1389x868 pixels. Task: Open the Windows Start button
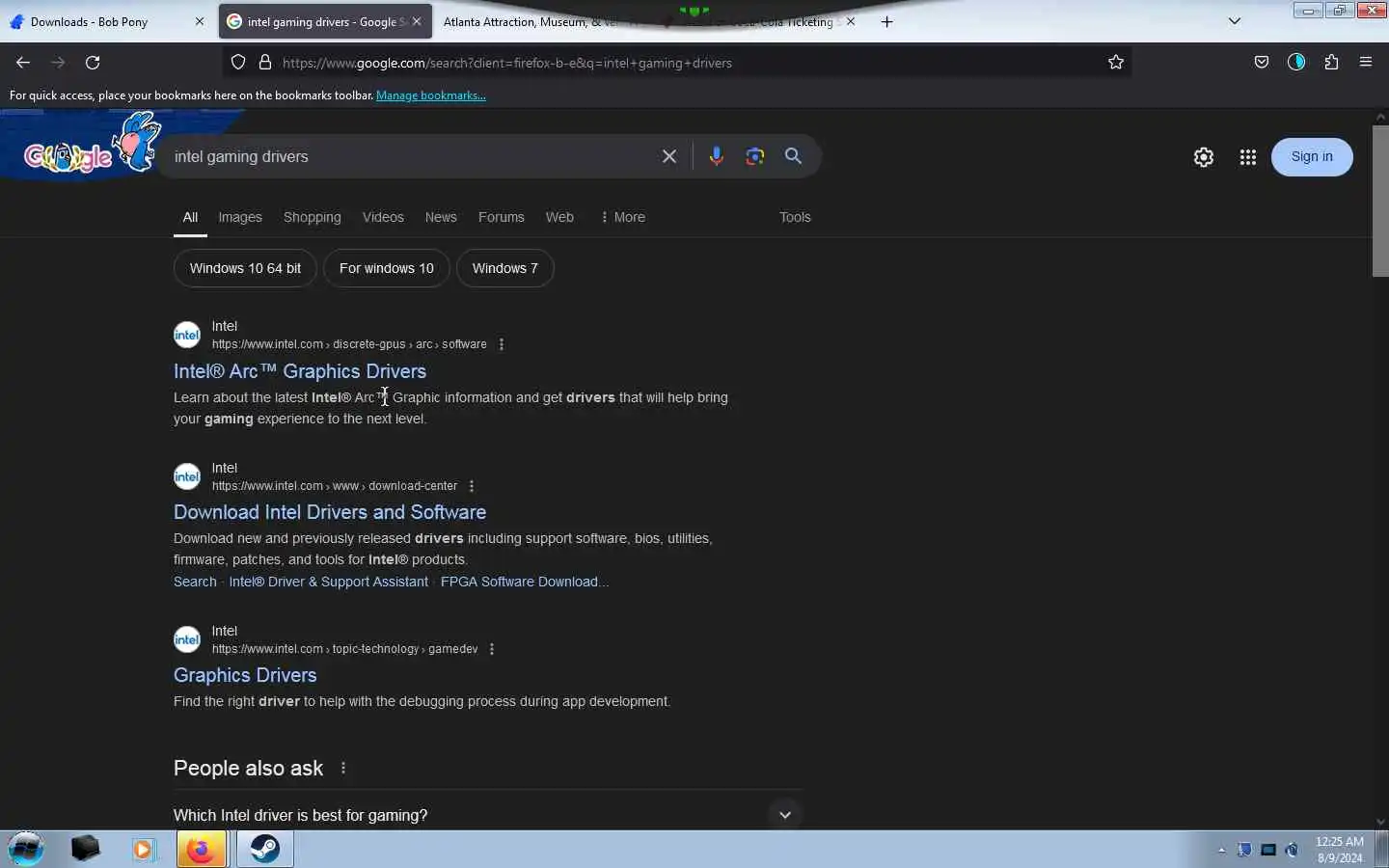[x=26, y=849]
